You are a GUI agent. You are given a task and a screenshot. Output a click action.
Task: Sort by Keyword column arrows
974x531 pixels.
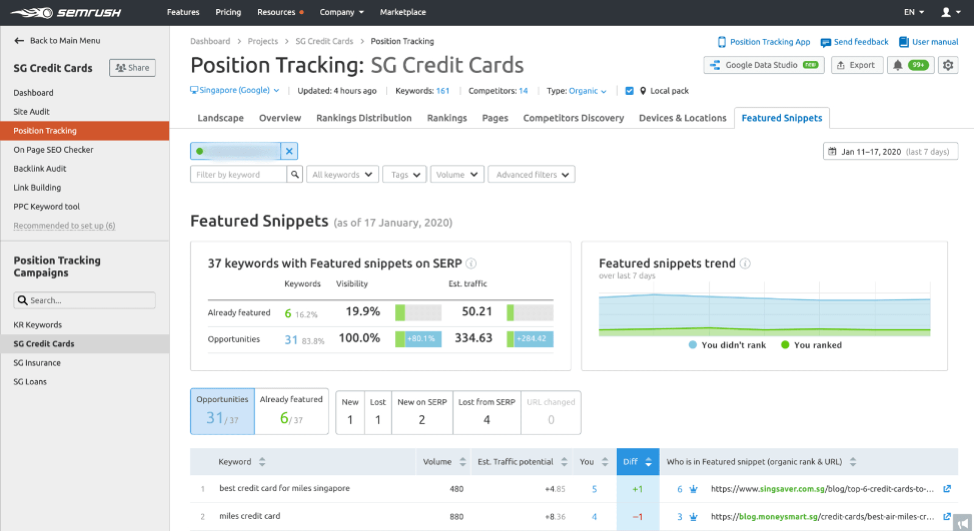[262, 461]
